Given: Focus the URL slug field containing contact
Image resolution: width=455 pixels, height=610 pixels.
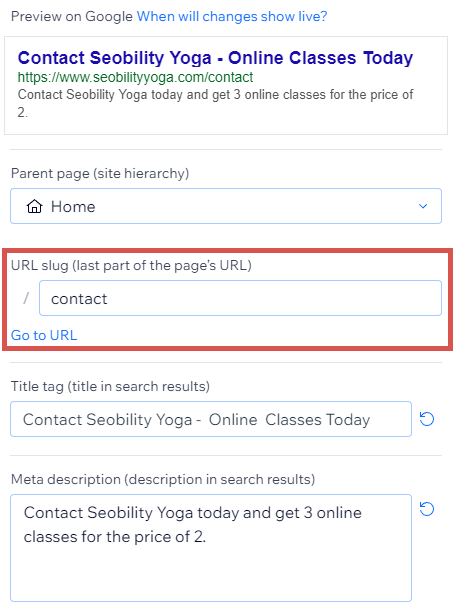Looking at the screenshot, I should coord(240,298).
